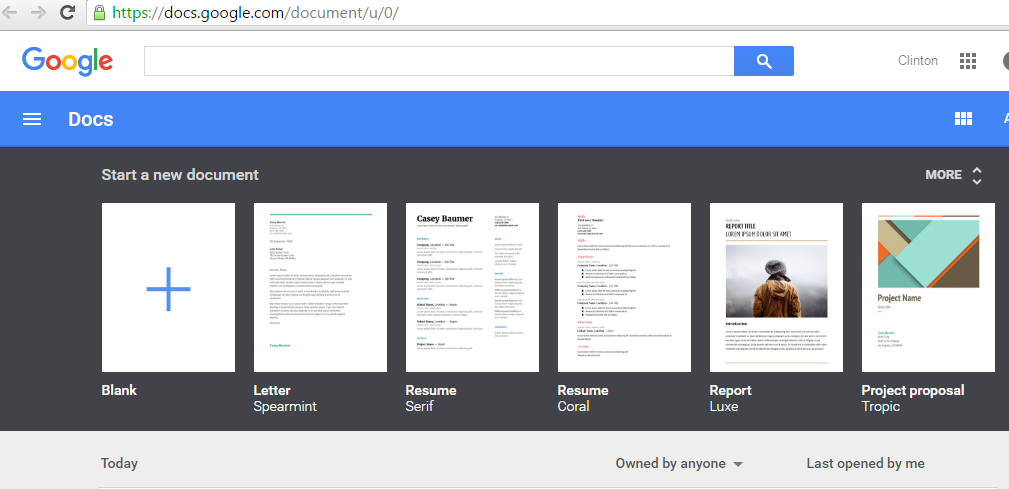Click the Docs title in blue header
Image resolution: width=1009 pixels, height=489 pixels.
coord(91,120)
